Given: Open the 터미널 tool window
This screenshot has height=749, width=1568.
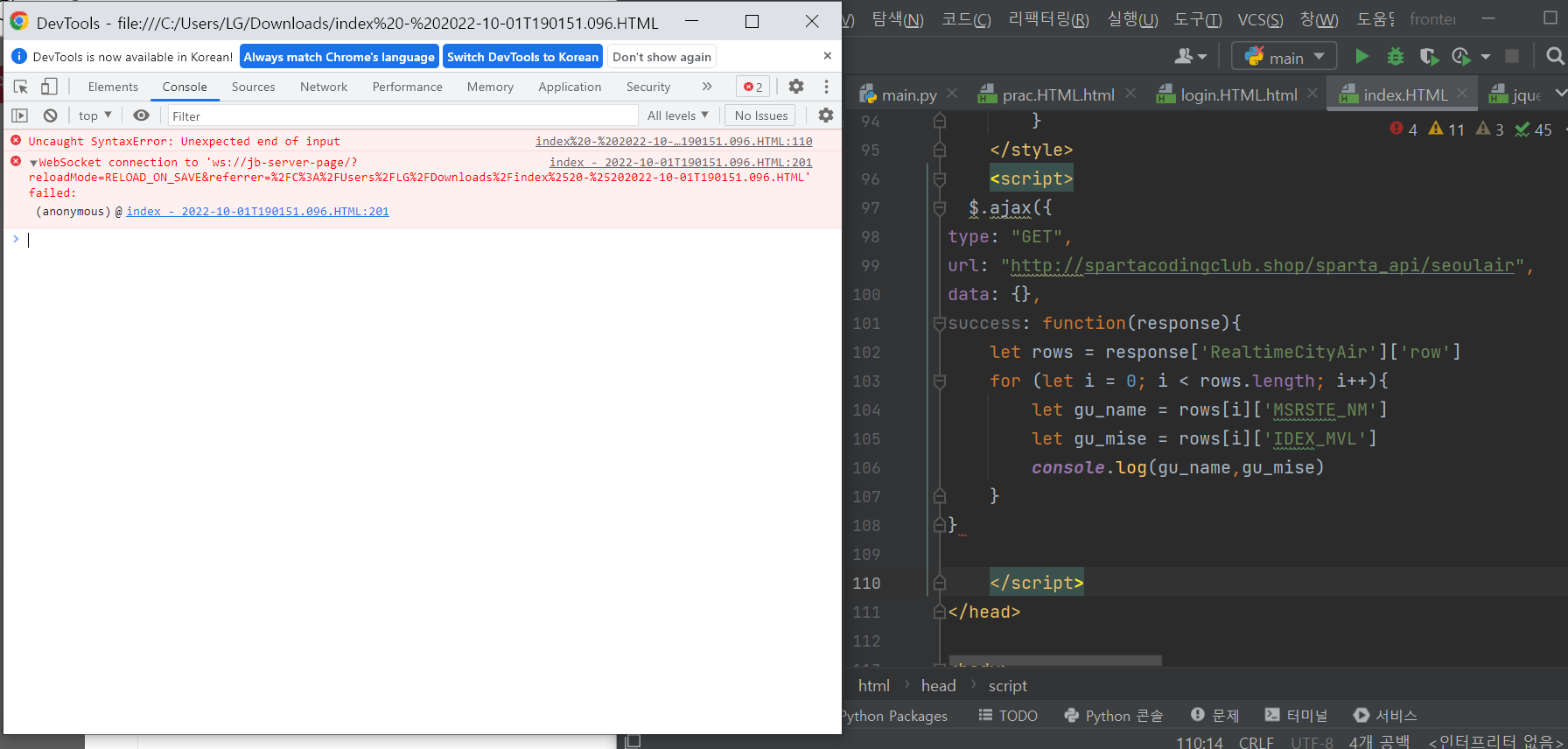Looking at the screenshot, I should [1297, 716].
